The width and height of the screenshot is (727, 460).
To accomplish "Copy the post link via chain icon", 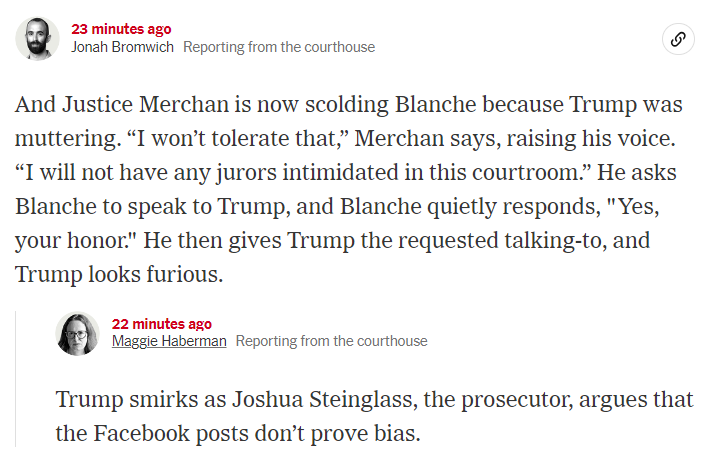I will coord(678,39).
